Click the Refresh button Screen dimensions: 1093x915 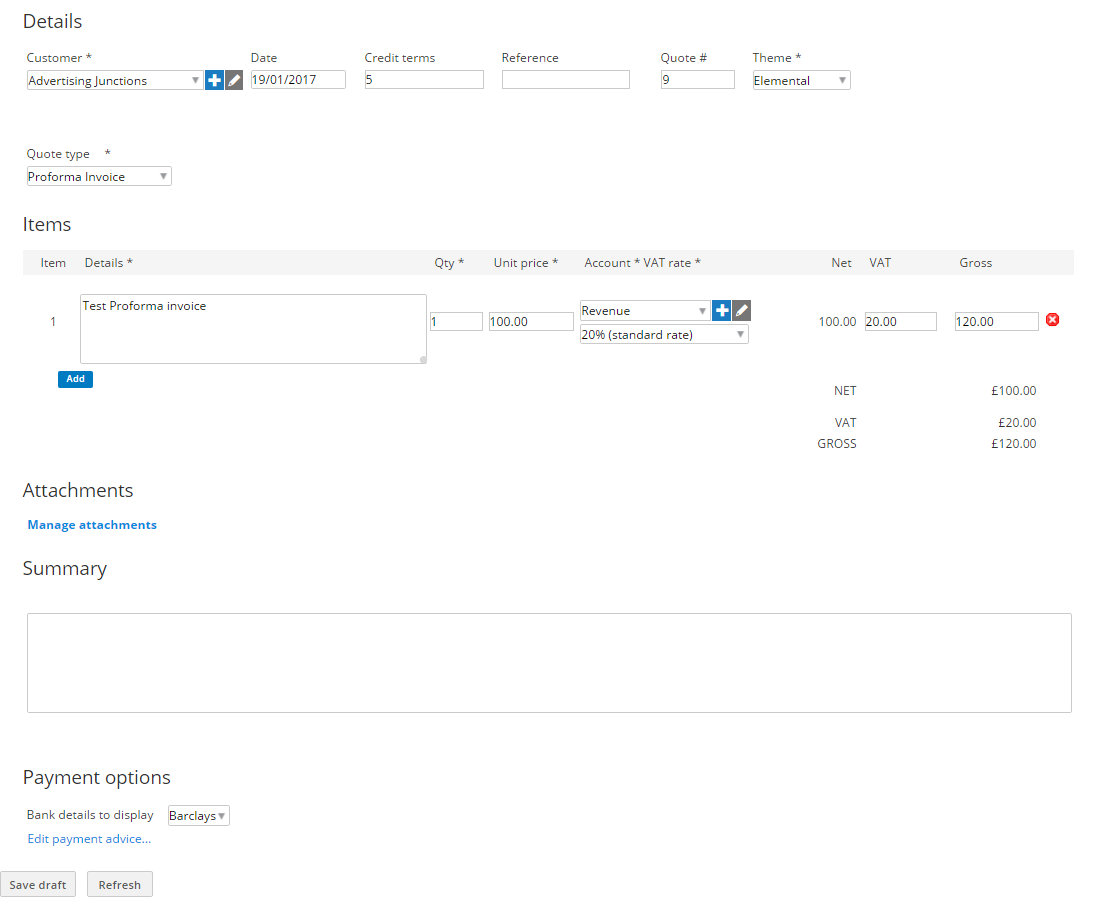(x=119, y=884)
